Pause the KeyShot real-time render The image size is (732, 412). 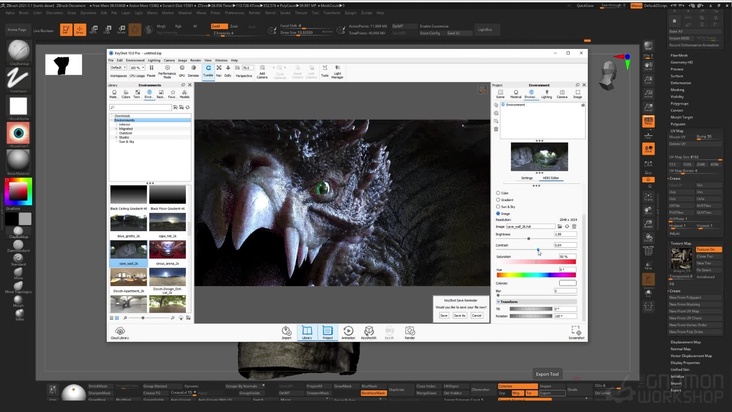151,71
